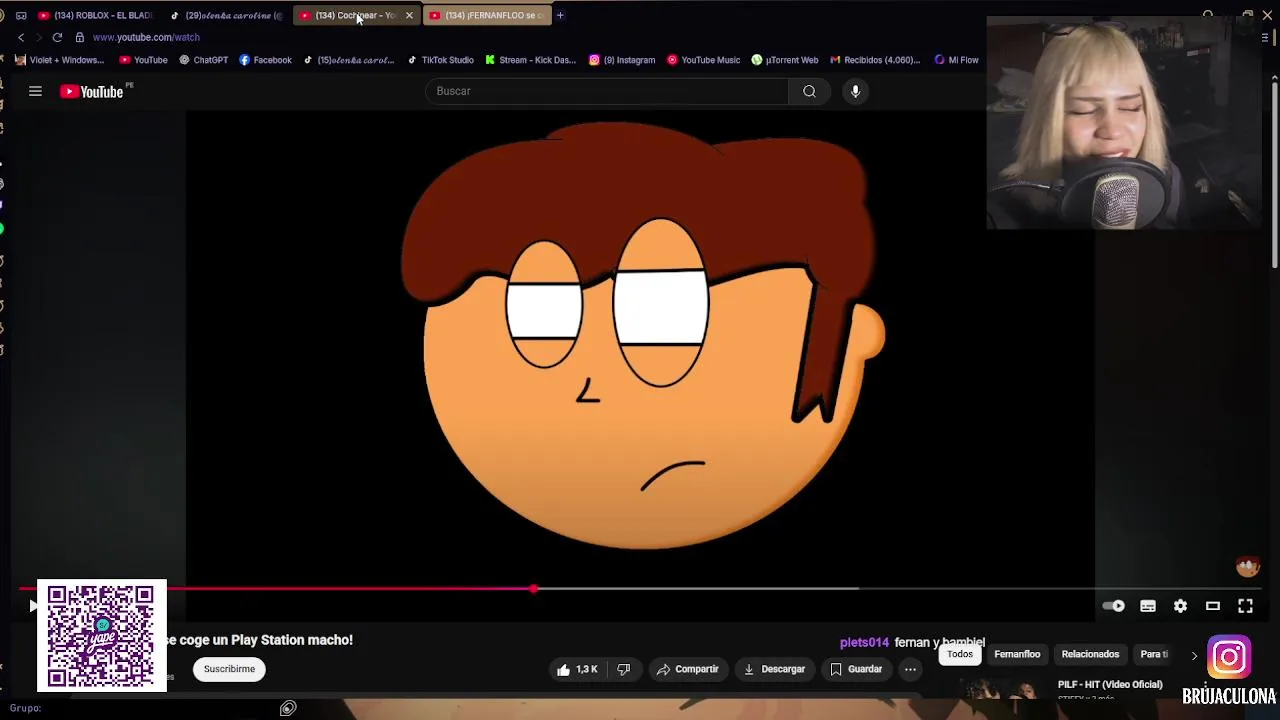Reload the page with the refresh icon

57,37
